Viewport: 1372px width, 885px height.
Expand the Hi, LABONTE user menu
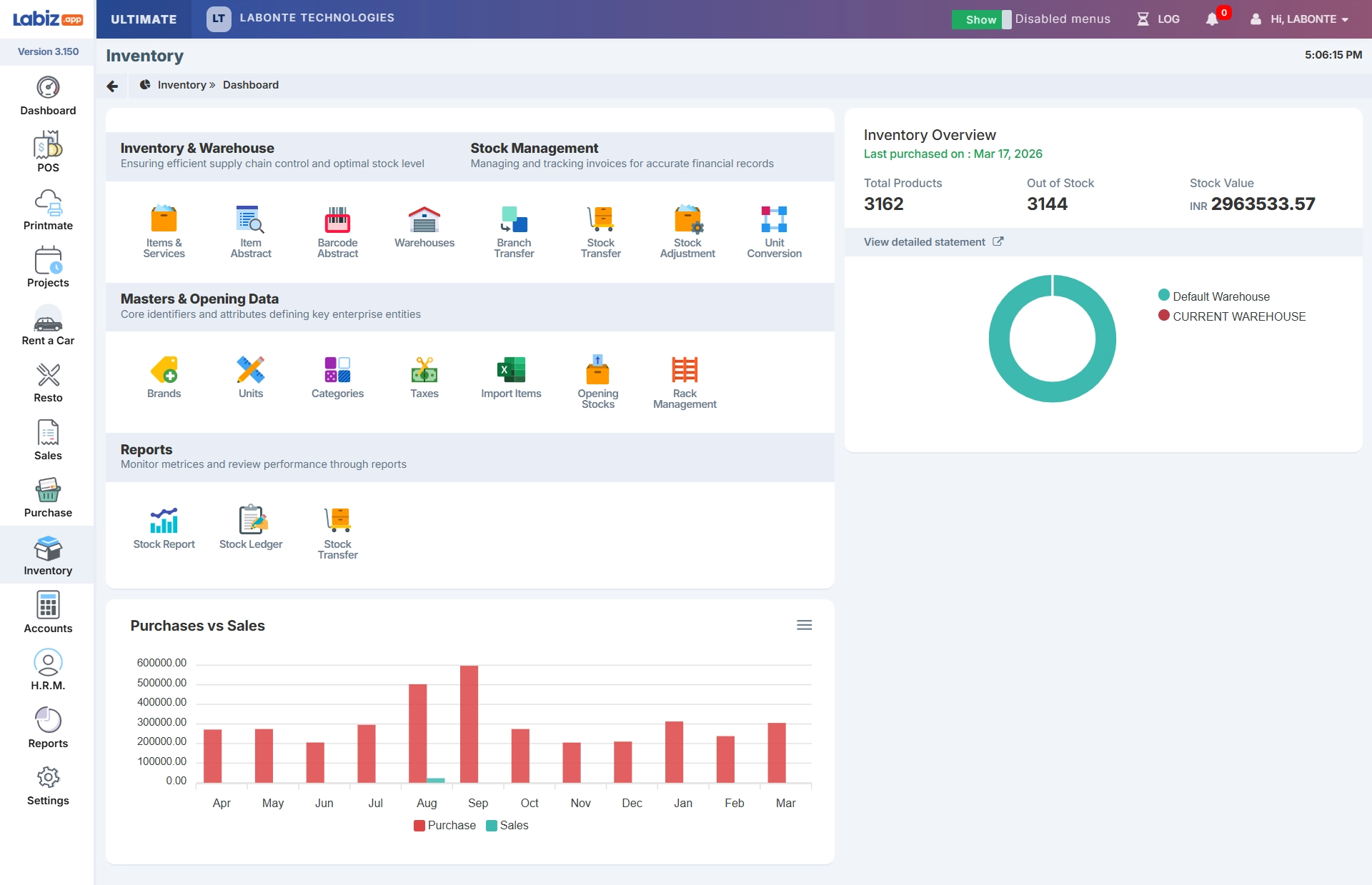point(1299,19)
